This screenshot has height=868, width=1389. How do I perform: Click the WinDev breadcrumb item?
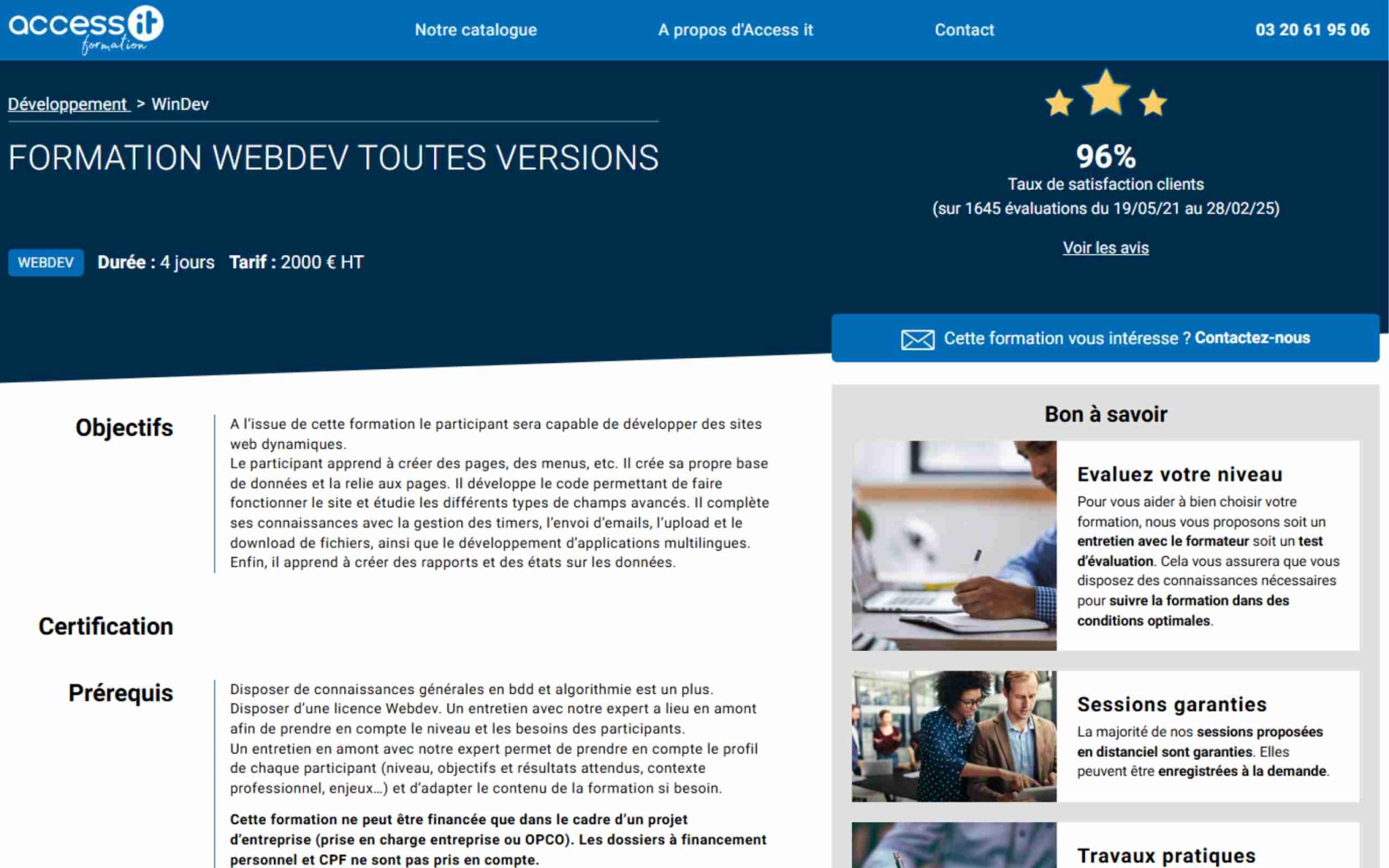coord(180,104)
